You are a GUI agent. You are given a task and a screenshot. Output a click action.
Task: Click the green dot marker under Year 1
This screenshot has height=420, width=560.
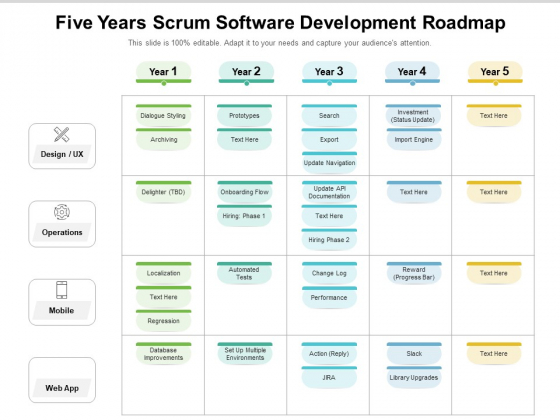164,84
